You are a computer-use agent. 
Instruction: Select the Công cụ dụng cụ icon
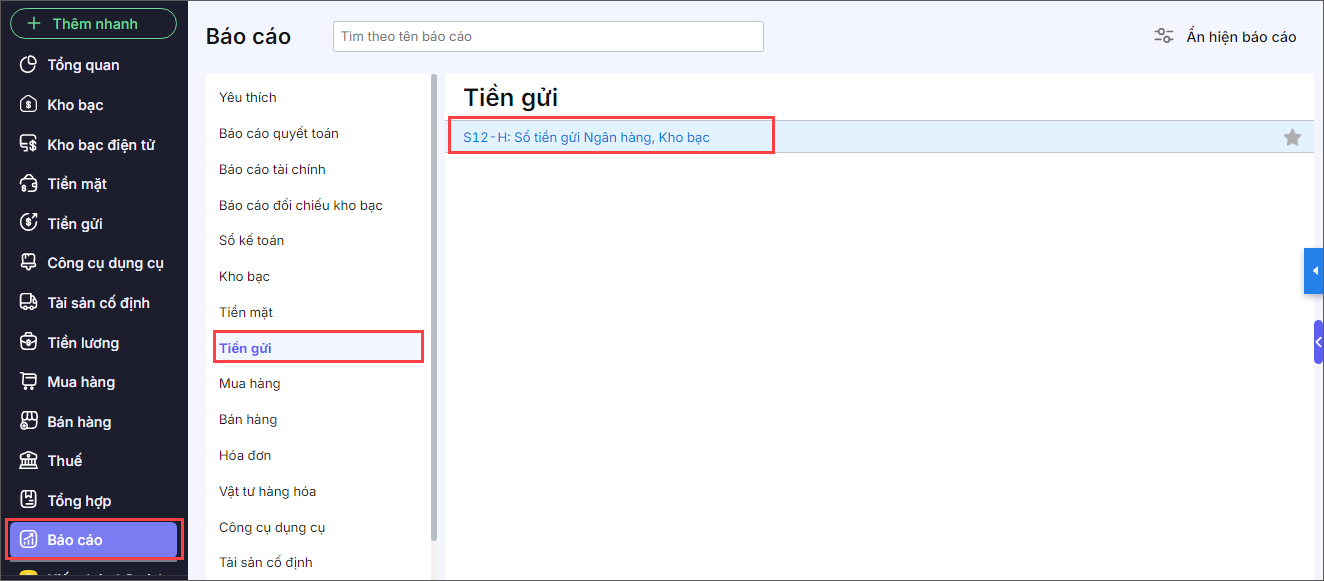point(29,263)
